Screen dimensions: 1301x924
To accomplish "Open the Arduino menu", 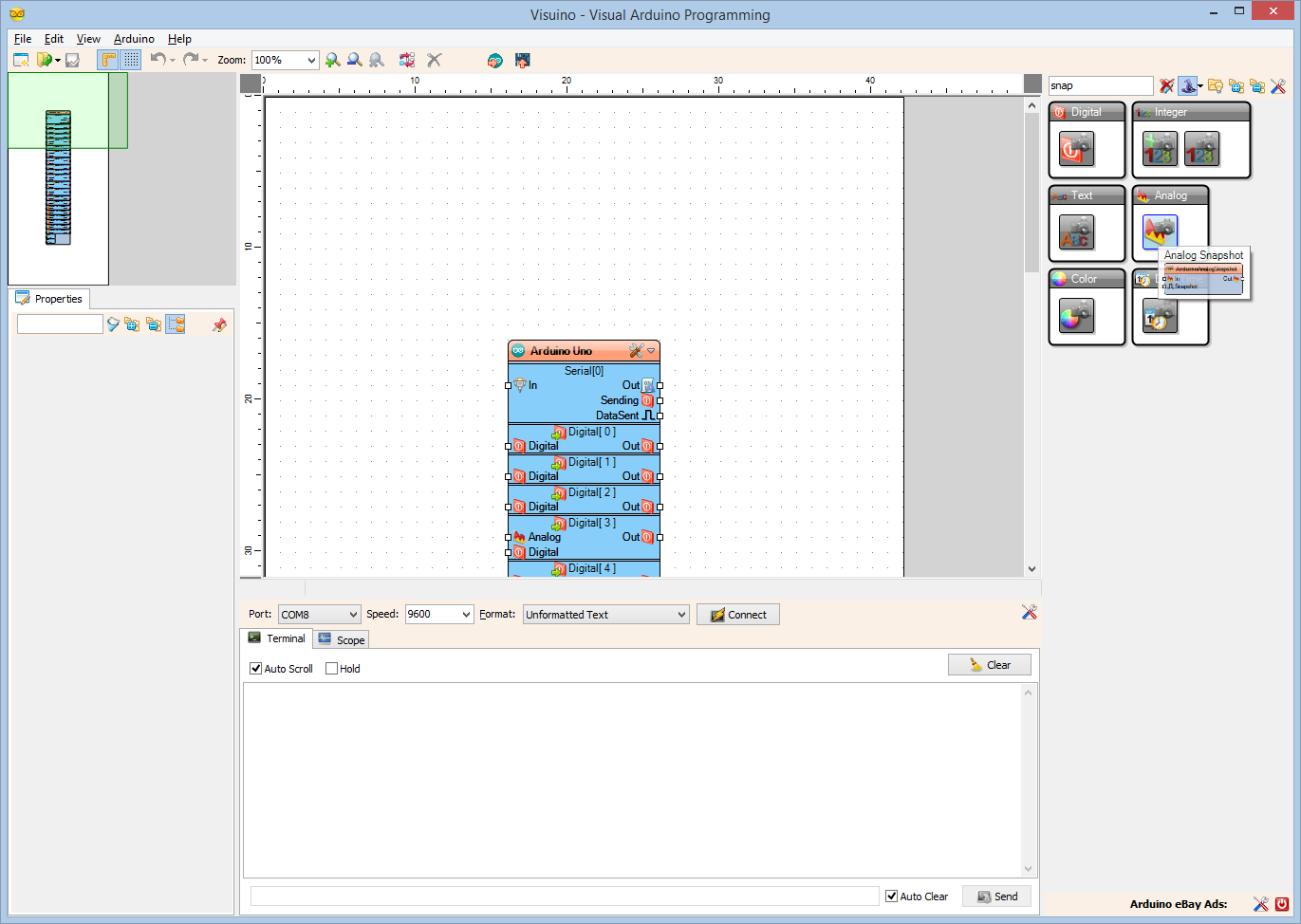I will tap(133, 39).
